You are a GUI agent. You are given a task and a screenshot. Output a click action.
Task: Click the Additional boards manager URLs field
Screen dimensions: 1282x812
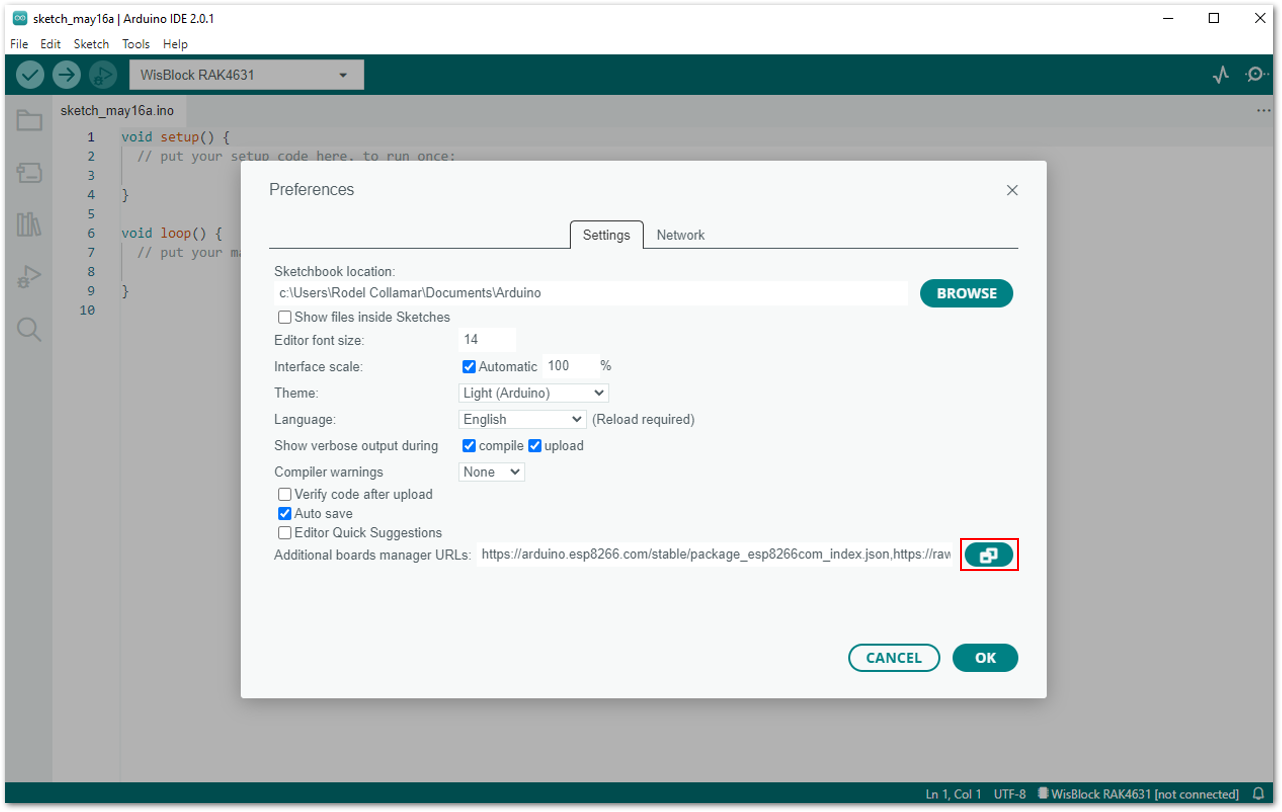[x=716, y=555]
